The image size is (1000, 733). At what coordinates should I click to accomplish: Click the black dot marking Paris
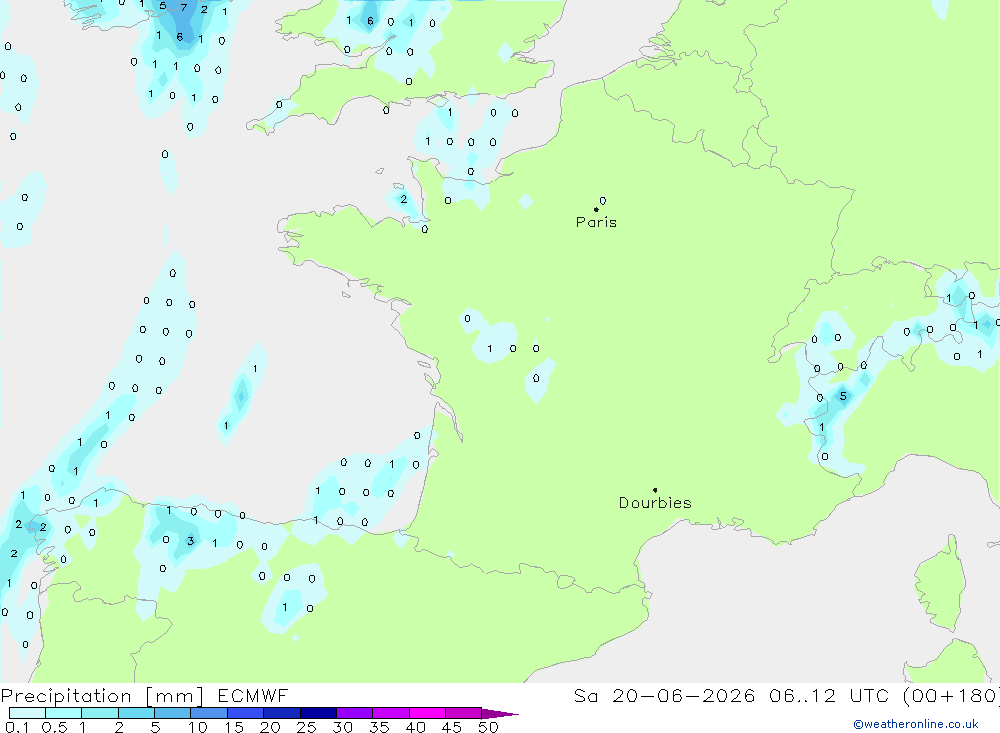596,209
